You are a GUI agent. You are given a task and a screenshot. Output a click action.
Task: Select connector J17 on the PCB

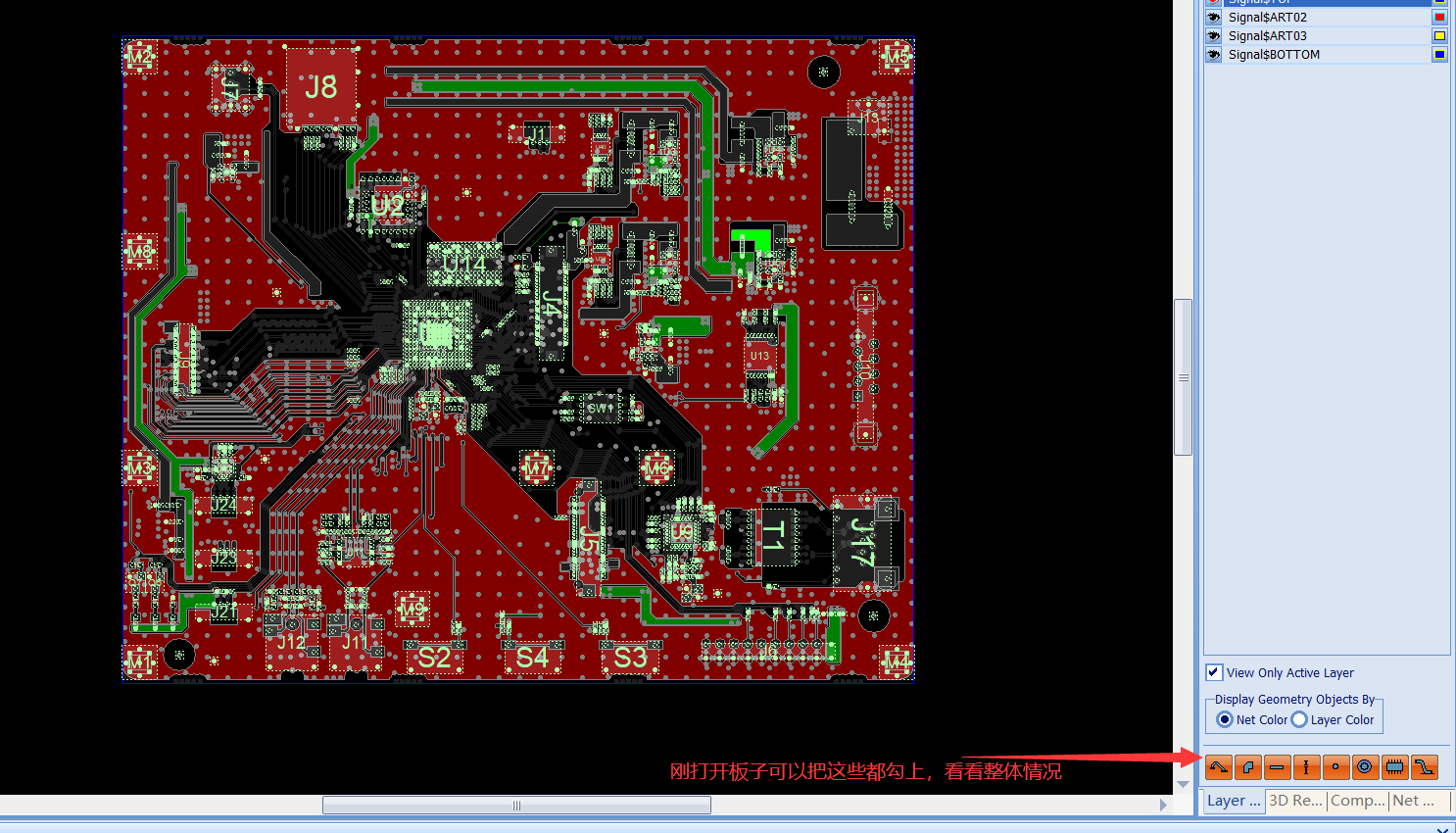point(862,542)
